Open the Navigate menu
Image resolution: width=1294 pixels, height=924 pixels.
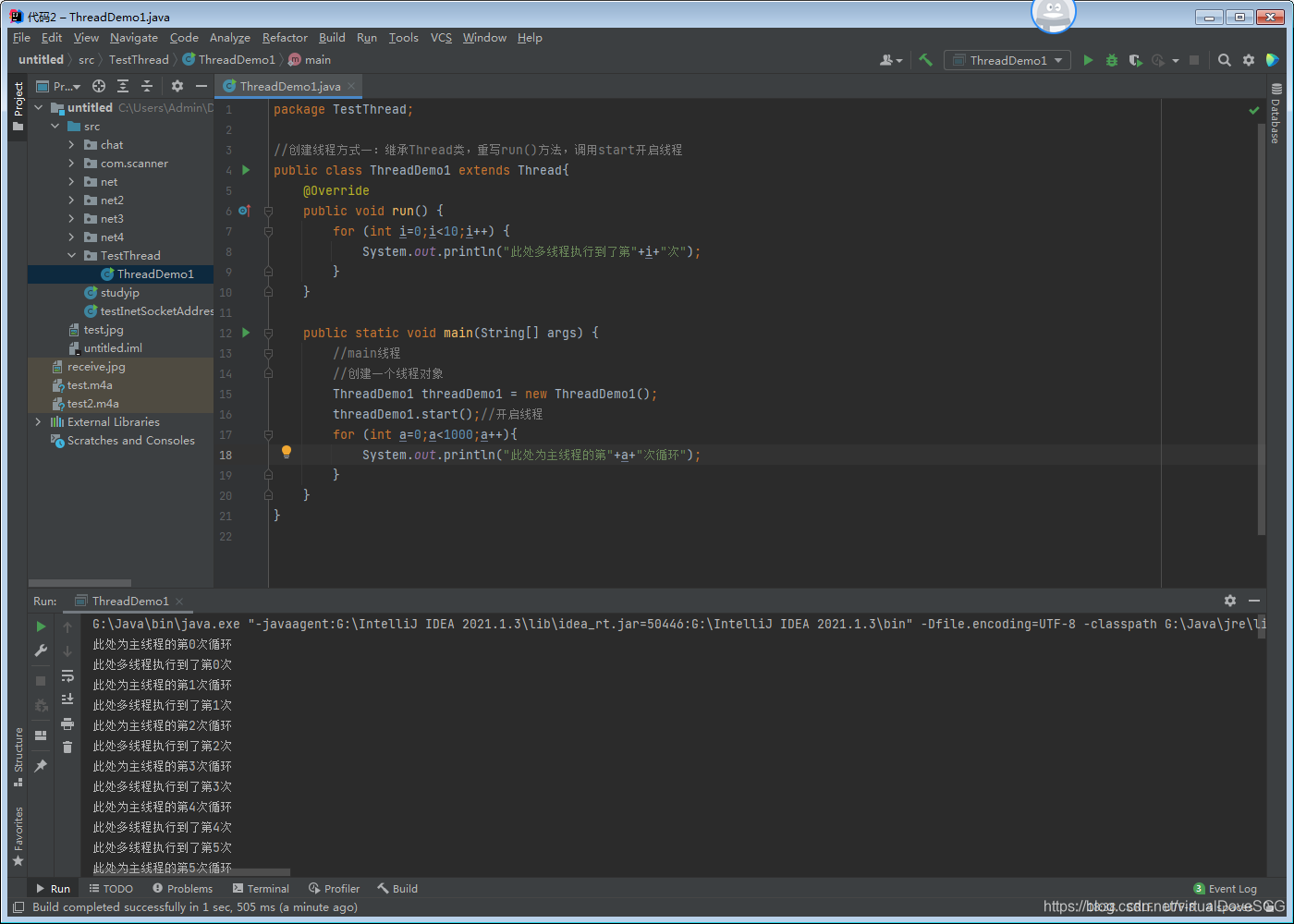134,38
